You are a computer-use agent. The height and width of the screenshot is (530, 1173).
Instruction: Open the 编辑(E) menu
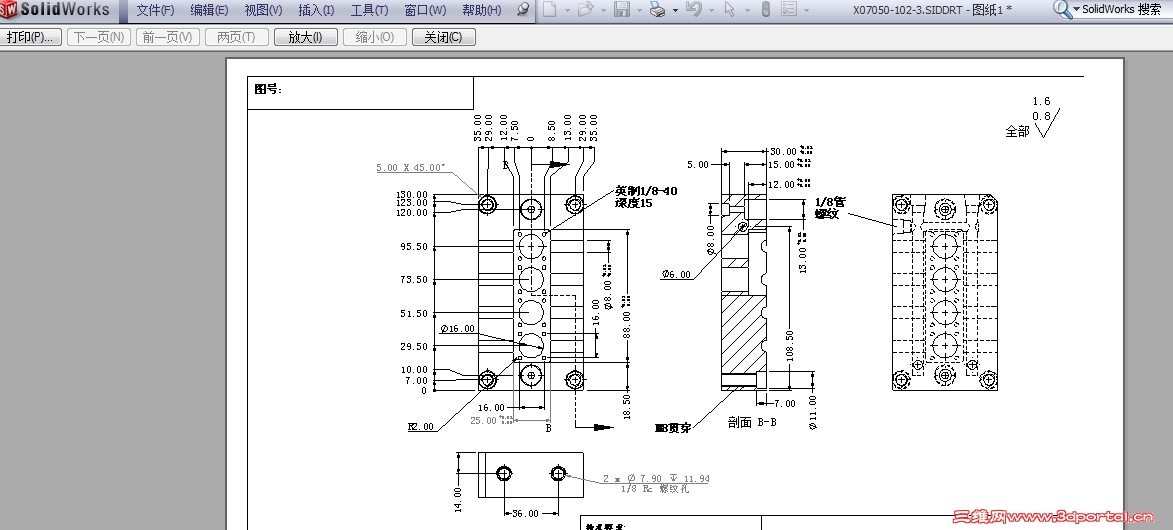pyautogui.click(x=209, y=10)
